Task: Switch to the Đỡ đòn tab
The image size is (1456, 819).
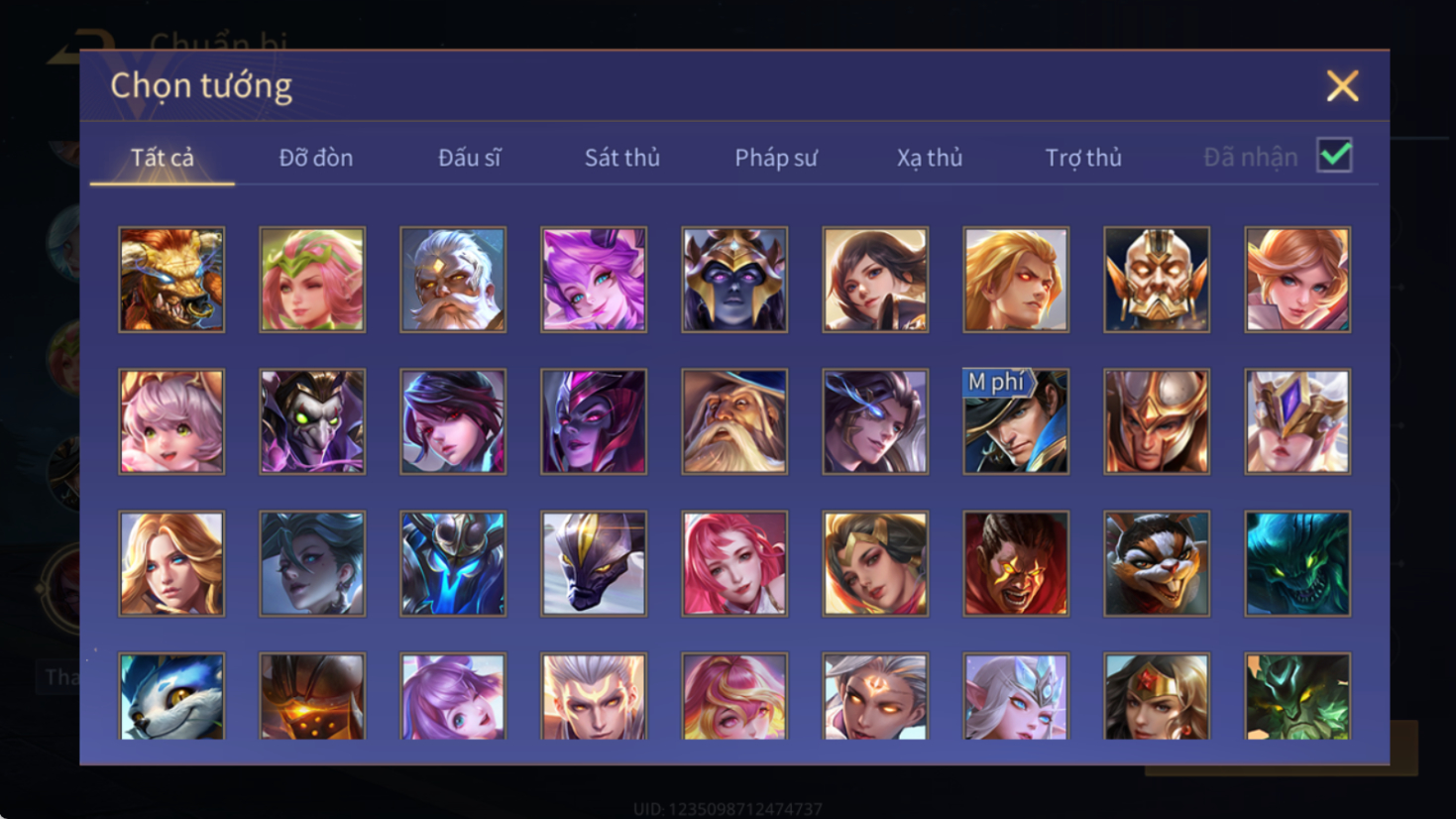Action: click(316, 158)
